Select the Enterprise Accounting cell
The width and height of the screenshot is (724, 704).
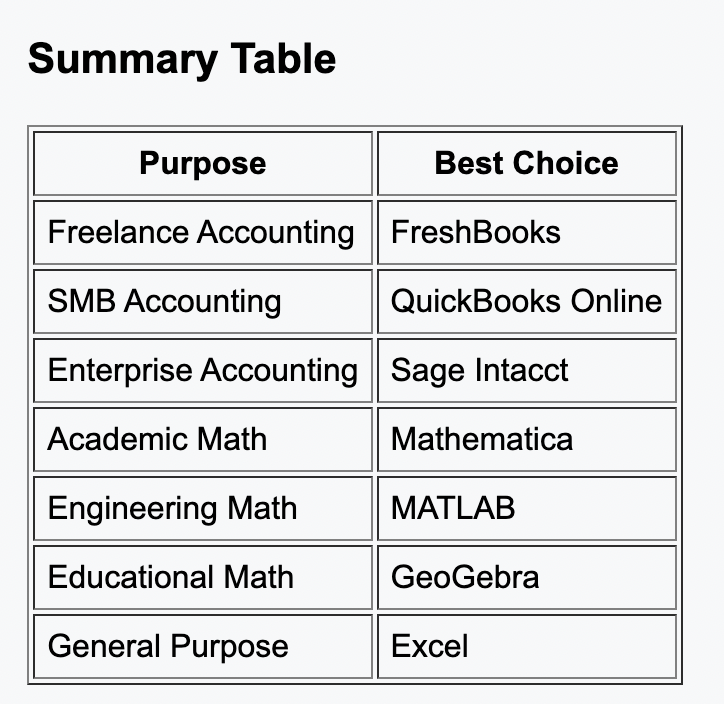tap(203, 370)
